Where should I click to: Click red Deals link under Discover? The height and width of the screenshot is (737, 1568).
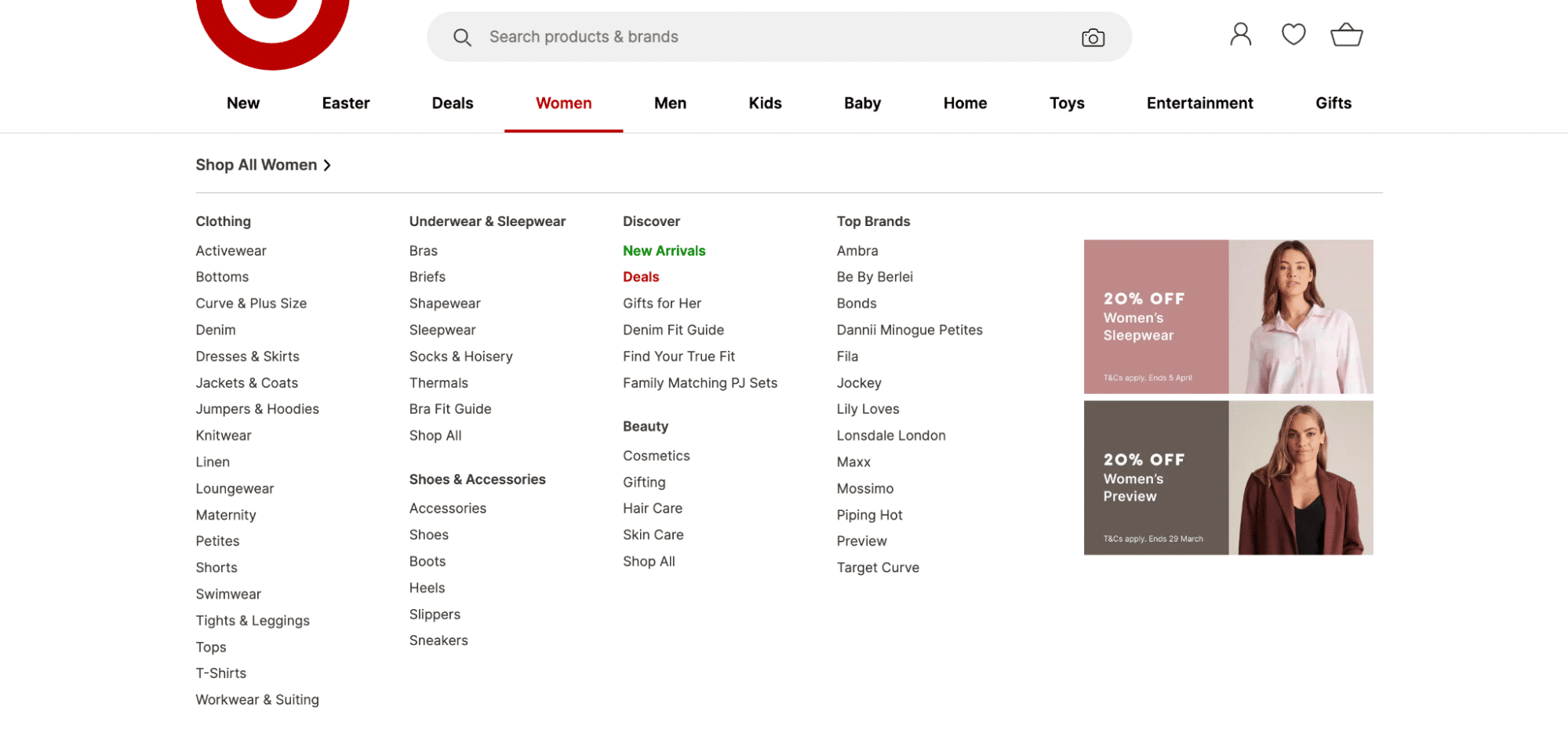tap(641, 276)
